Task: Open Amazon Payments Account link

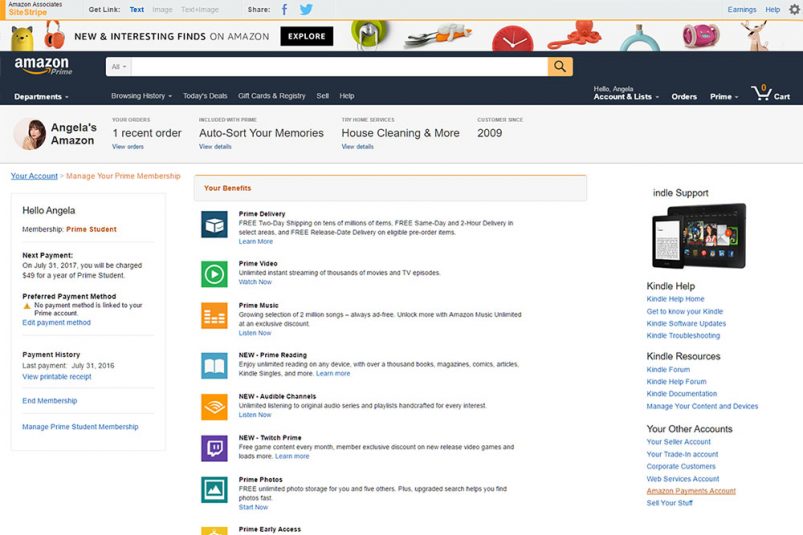Action: click(x=691, y=490)
